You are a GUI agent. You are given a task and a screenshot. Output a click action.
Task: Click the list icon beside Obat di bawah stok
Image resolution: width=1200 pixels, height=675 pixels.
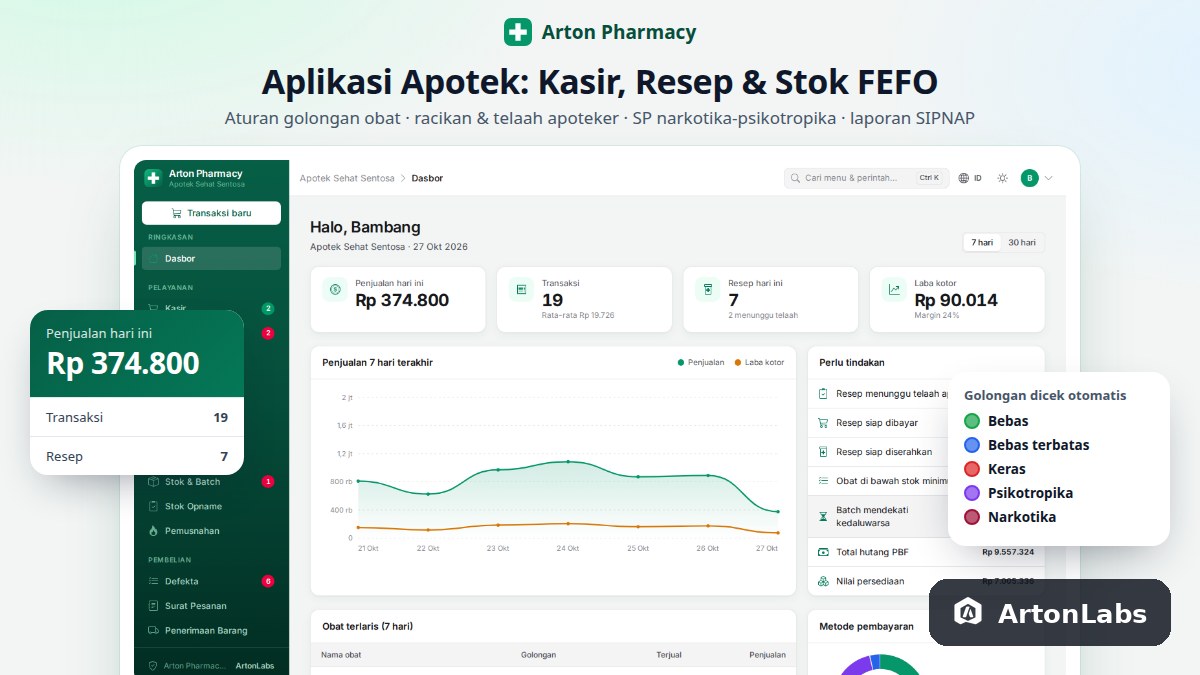point(823,481)
